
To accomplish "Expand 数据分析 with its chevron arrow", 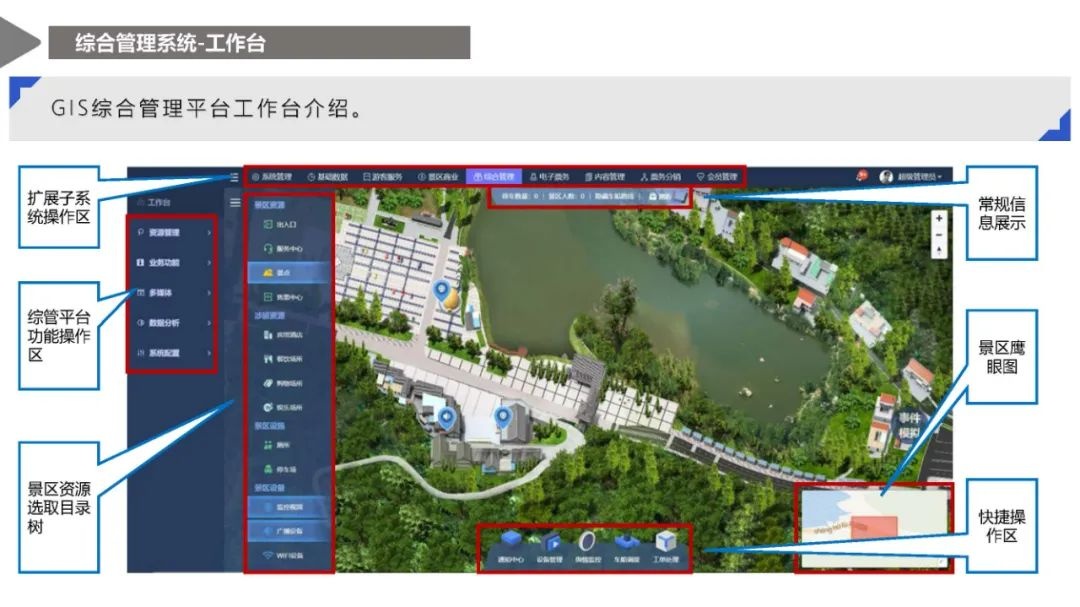I will [209, 322].
